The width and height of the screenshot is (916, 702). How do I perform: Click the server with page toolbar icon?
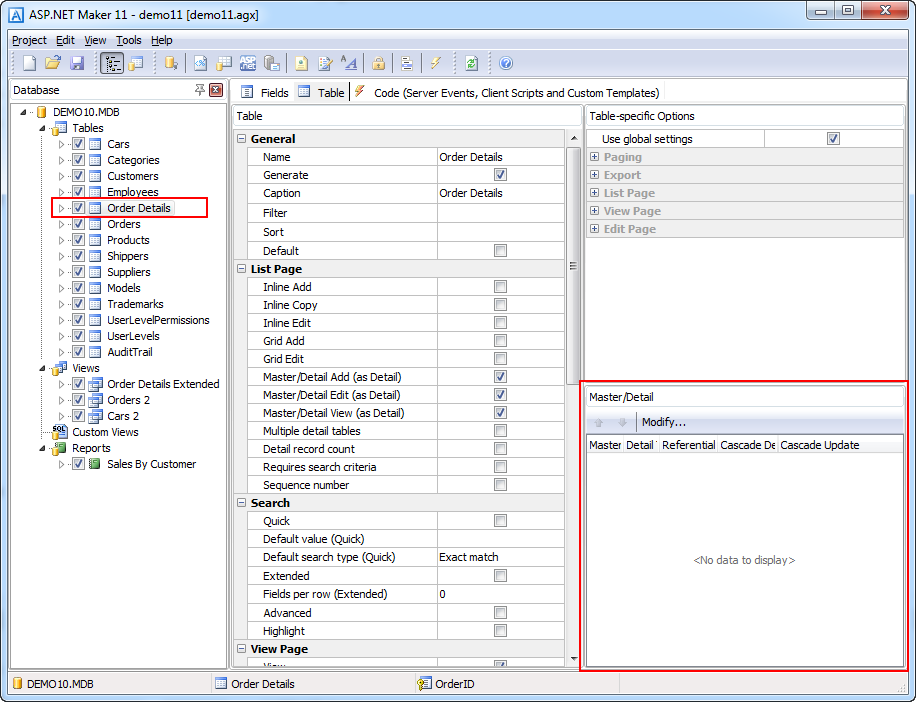[272, 63]
